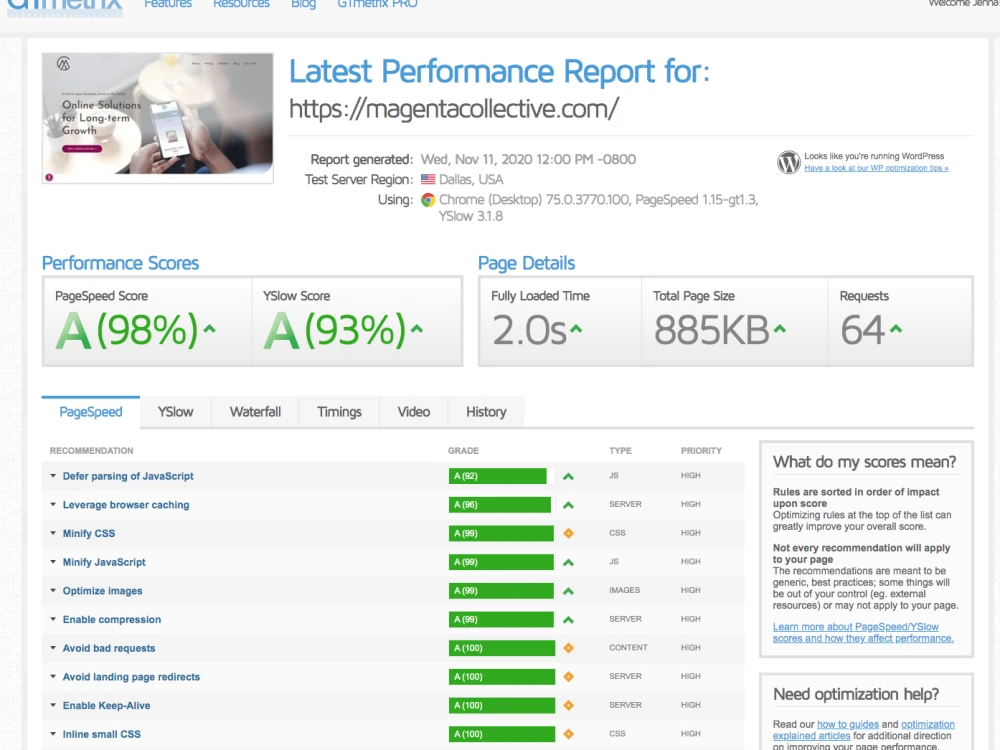Click green arrow on Optimize images row
This screenshot has width=1000, height=750.
click(568, 591)
